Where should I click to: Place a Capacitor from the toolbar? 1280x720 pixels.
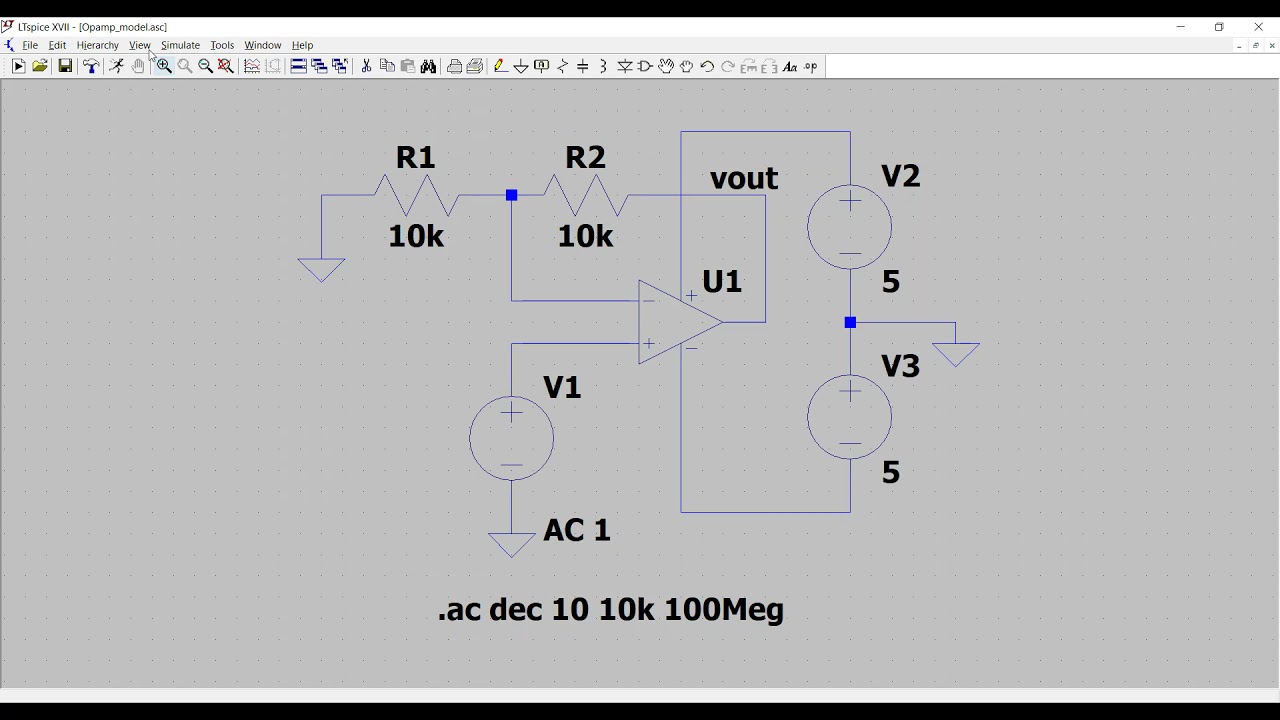click(x=583, y=66)
